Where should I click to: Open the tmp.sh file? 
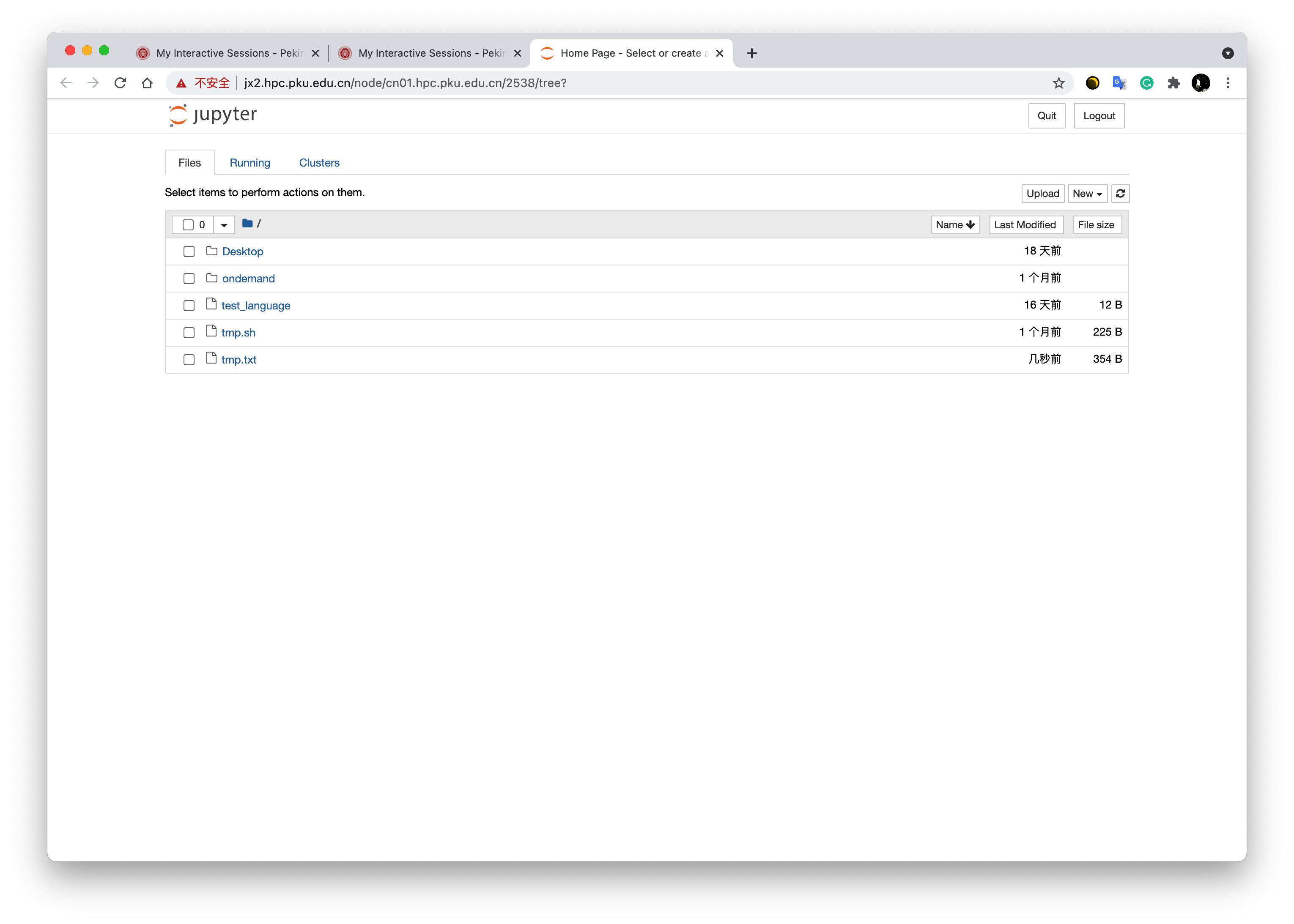[238, 333]
